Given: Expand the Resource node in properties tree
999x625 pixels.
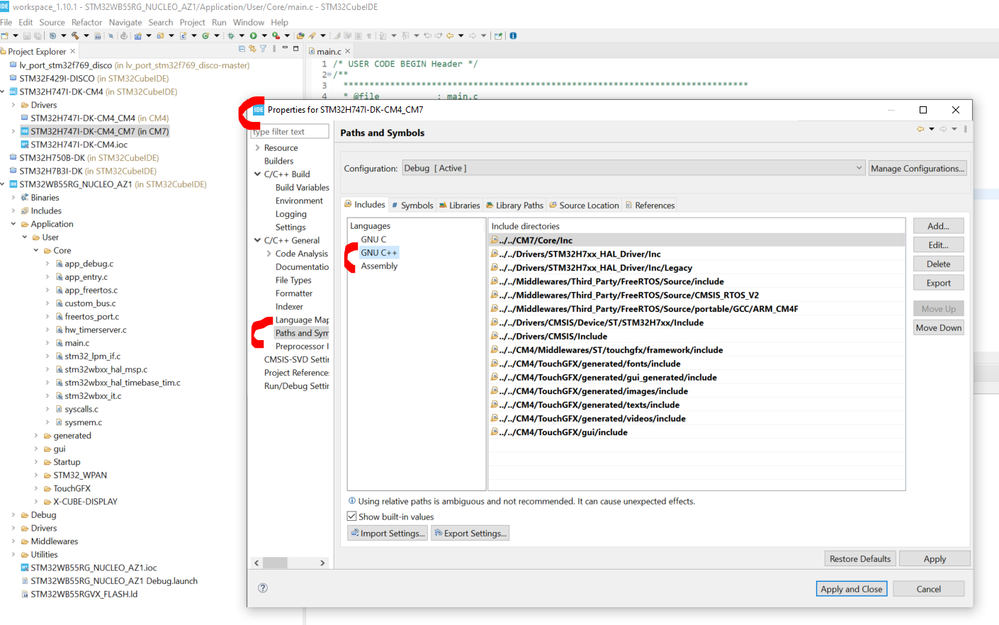Looking at the screenshot, I should click(257, 148).
